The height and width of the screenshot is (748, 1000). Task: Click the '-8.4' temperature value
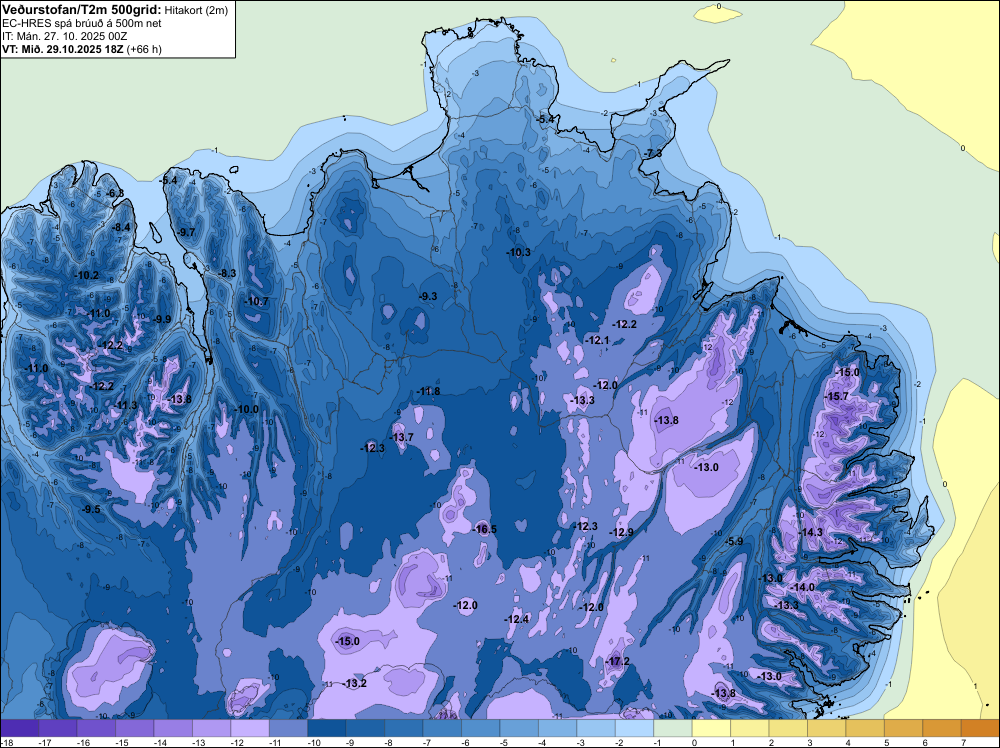point(121,227)
